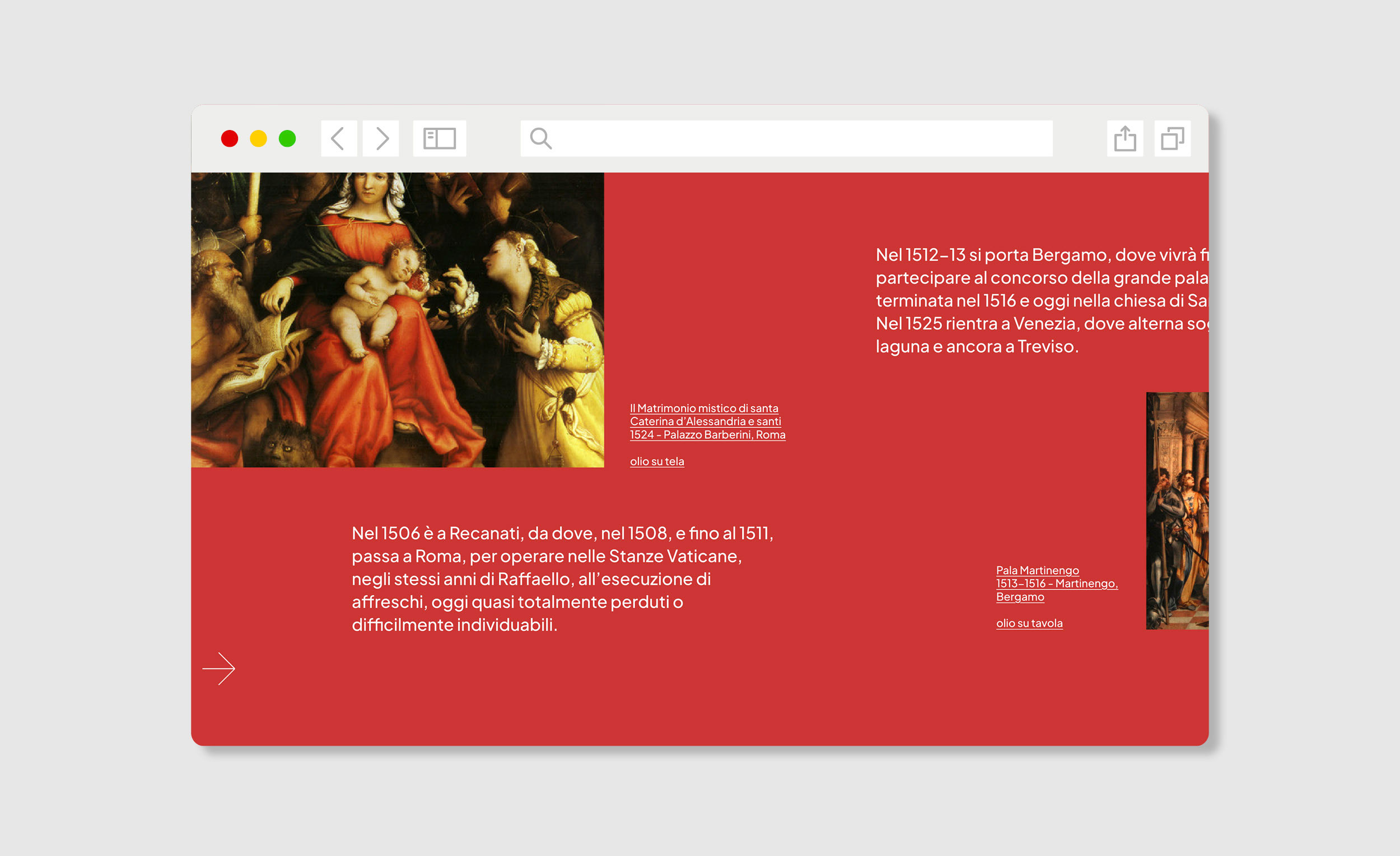Image resolution: width=1400 pixels, height=856 pixels.
Task: Click the browser back arrow
Action: tap(339, 138)
